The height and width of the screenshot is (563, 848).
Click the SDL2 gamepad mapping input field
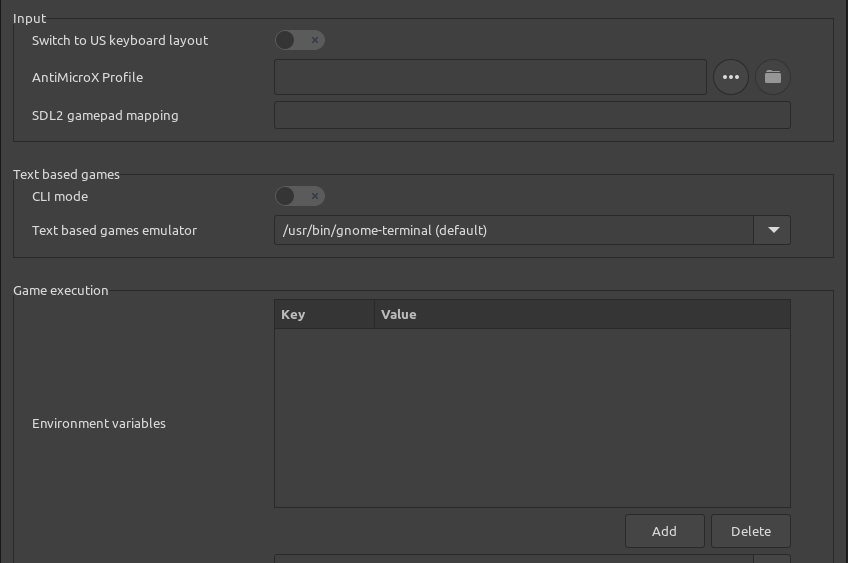[x=532, y=115]
